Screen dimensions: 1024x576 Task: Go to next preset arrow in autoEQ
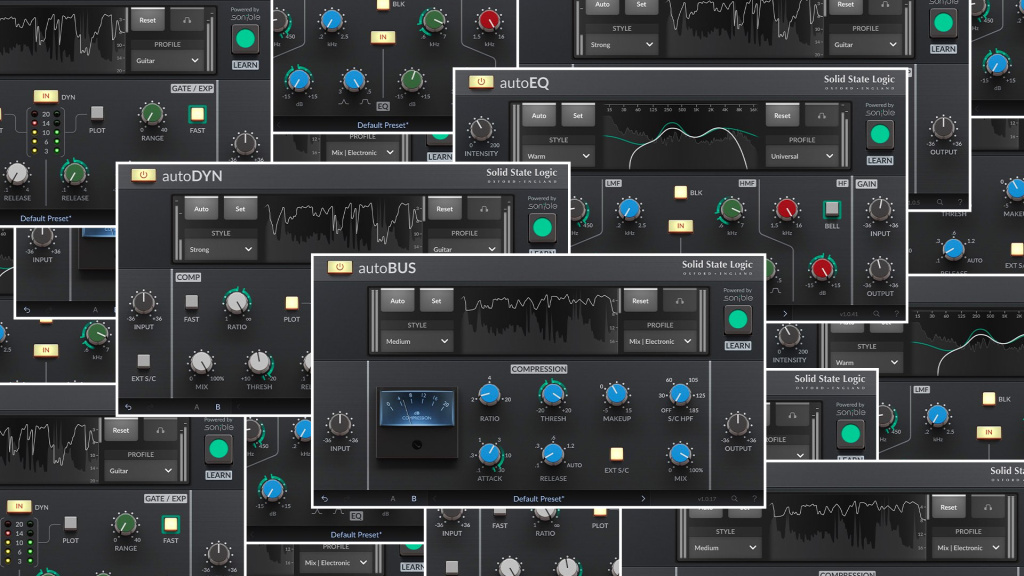[x=784, y=314]
